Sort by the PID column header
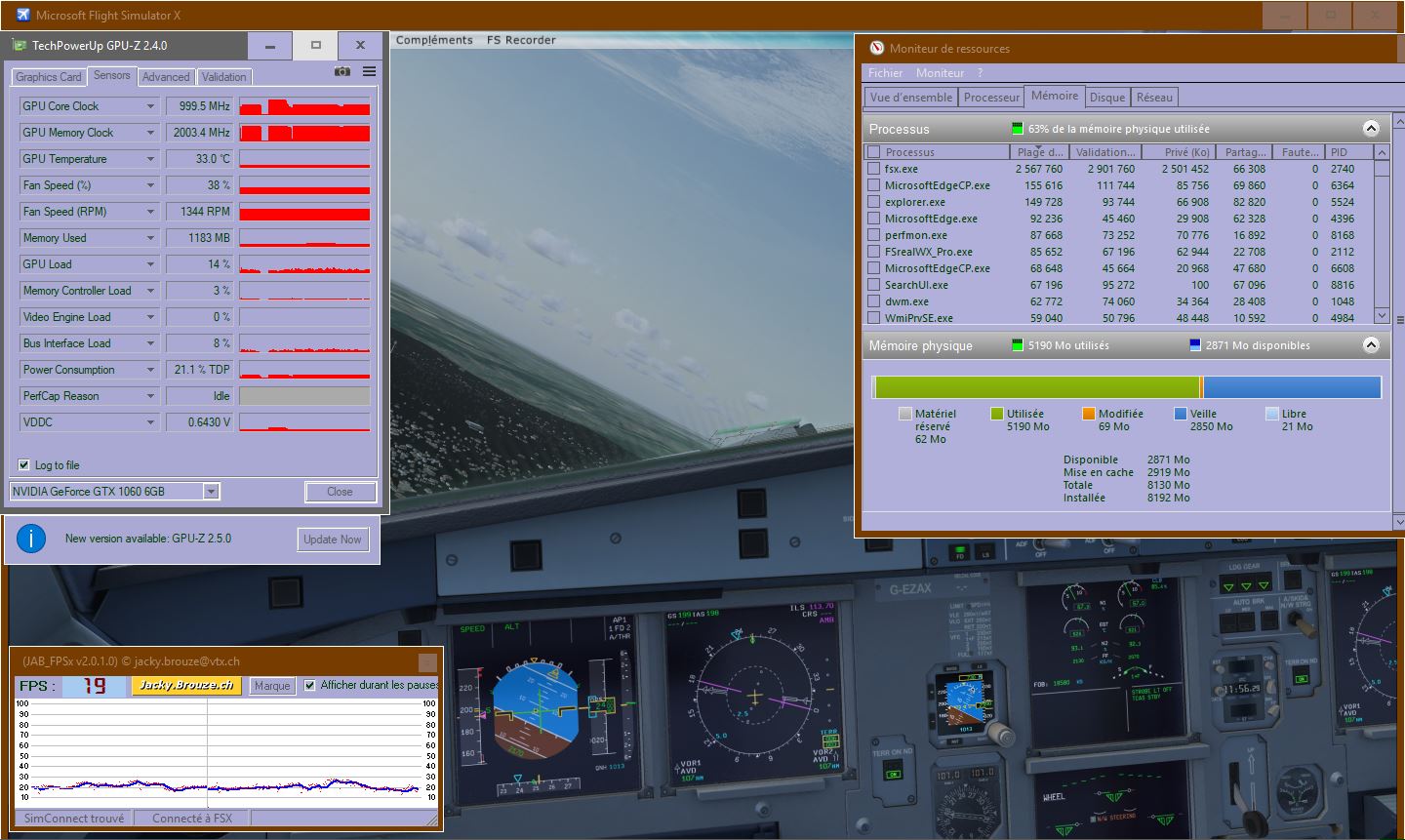The image size is (1405, 840). click(1348, 152)
